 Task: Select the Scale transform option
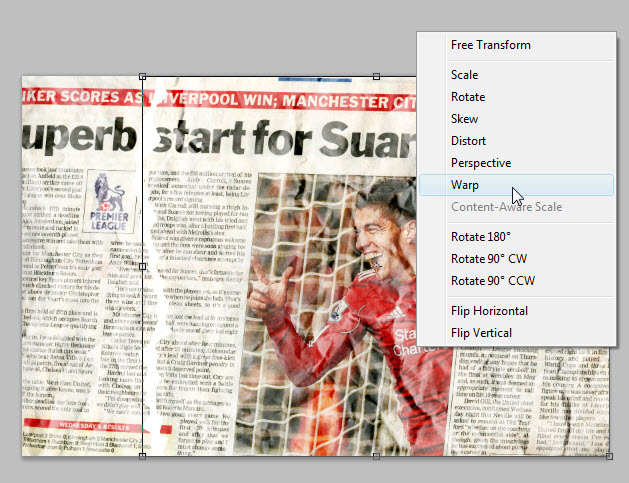coord(516,75)
